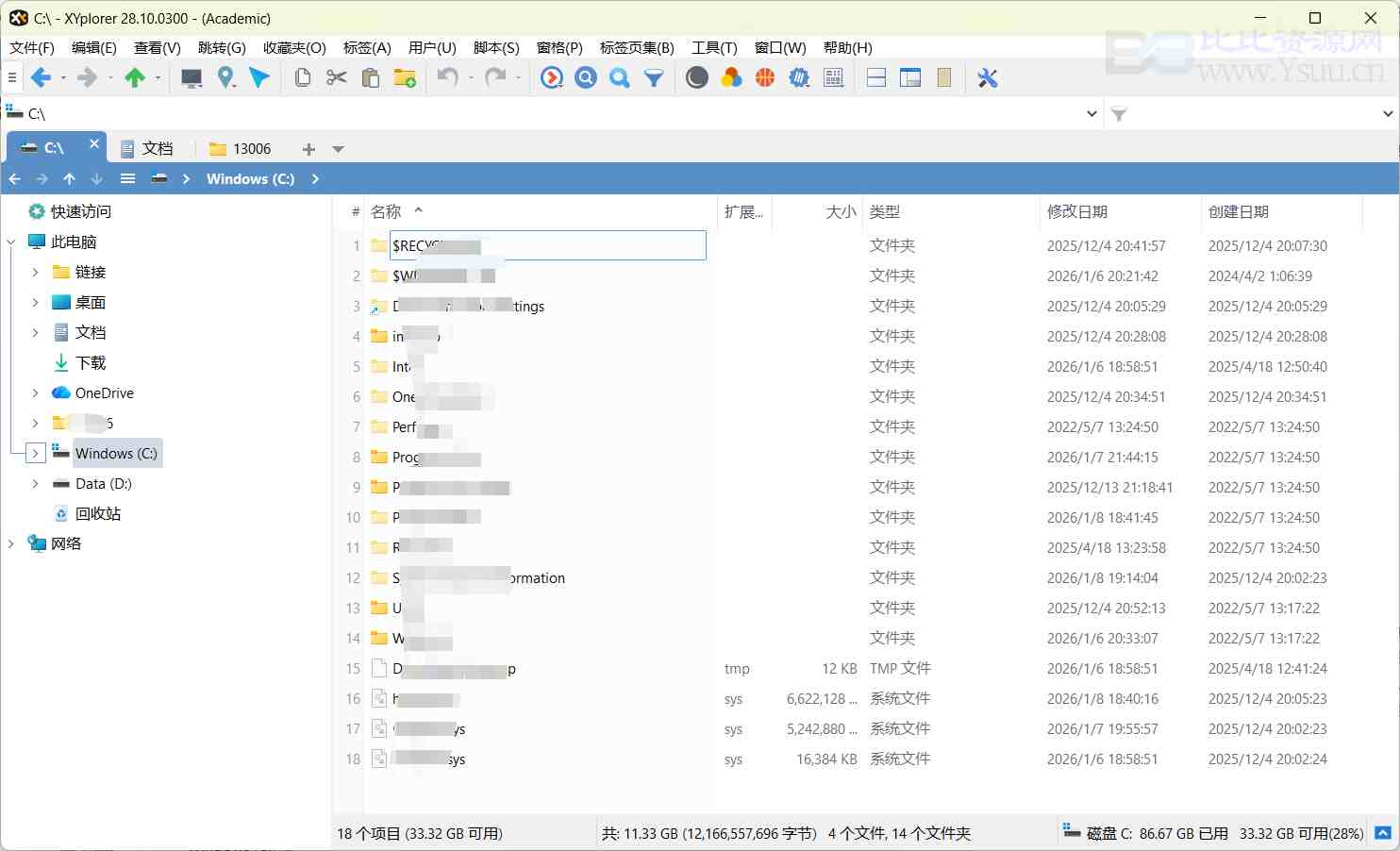Click the Up navigation arrow button
This screenshot has width=1400, height=851.
[x=69, y=178]
